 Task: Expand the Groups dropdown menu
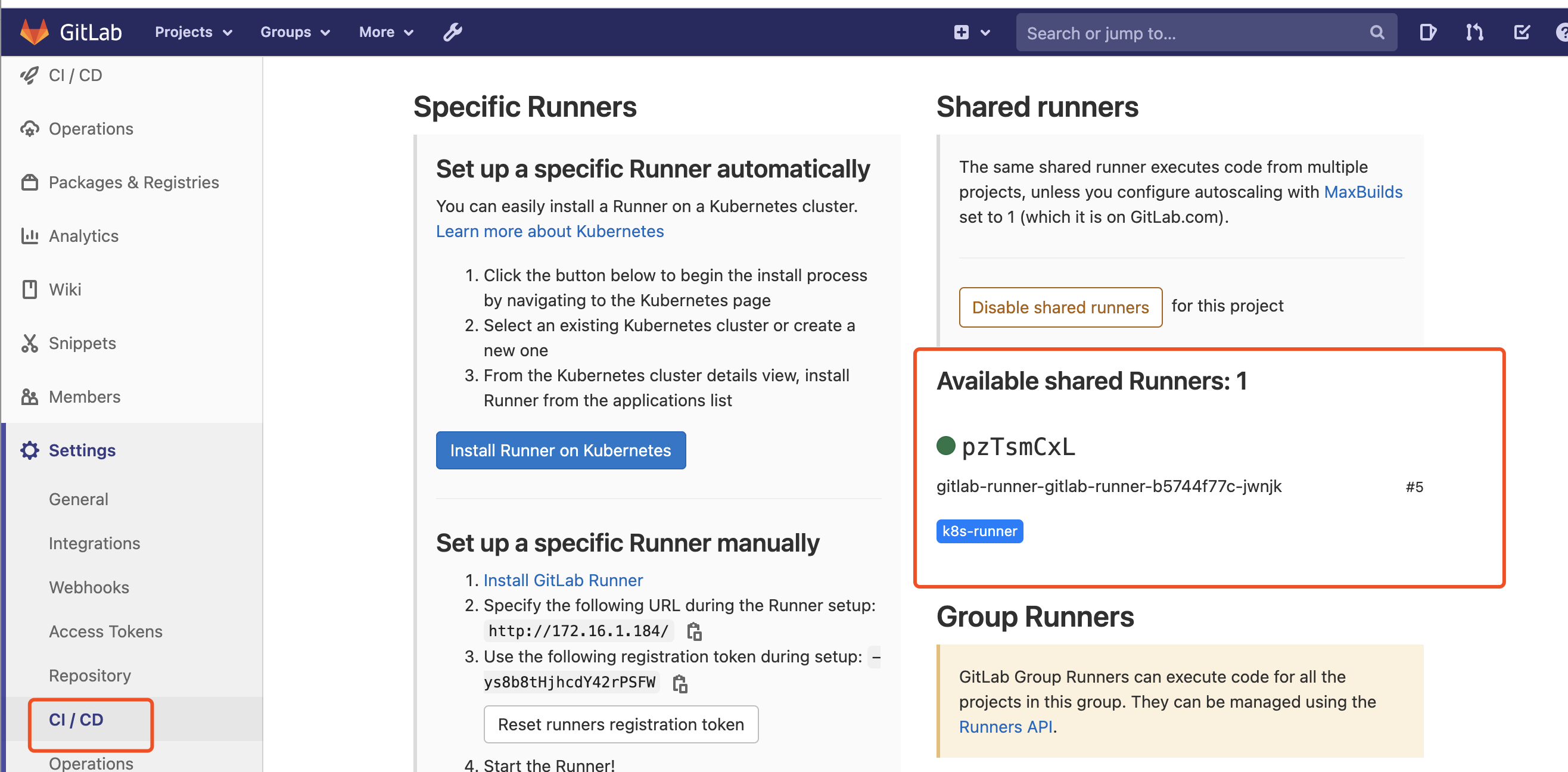tap(295, 32)
